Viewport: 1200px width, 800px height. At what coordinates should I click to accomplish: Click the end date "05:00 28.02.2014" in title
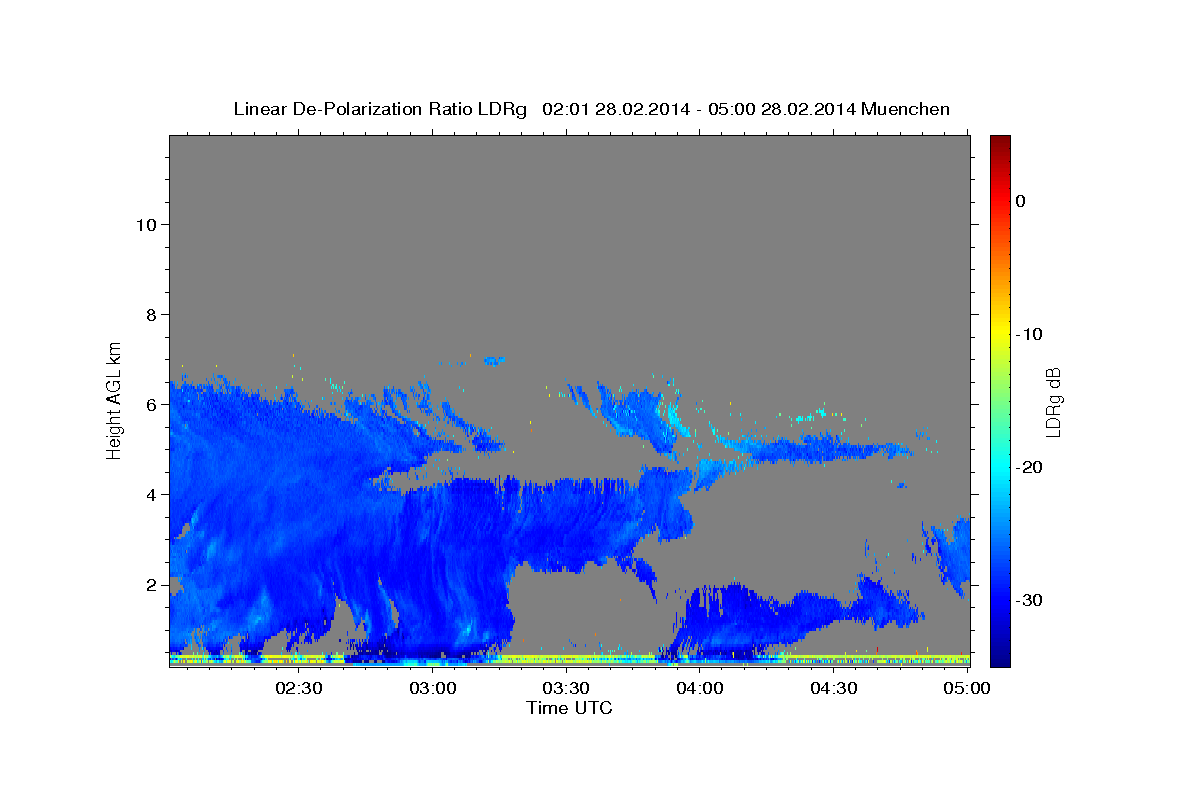[x=782, y=109]
